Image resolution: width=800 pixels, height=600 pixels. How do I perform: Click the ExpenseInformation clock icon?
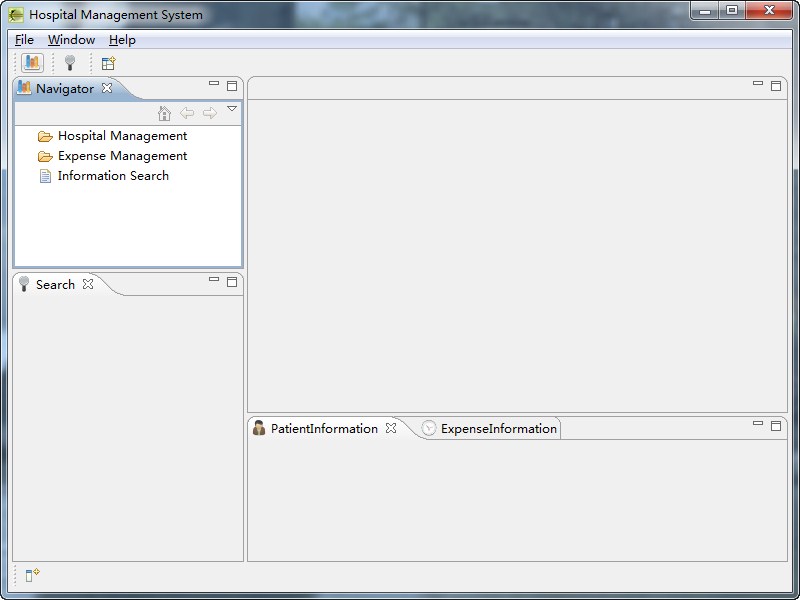429,429
